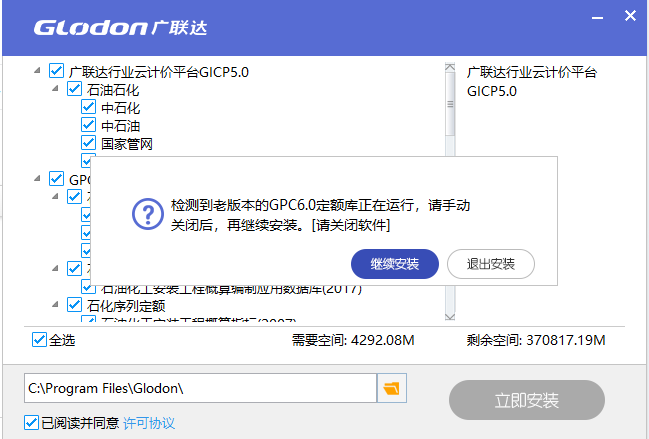Select the 中石化 tree item label
The height and width of the screenshot is (439, 649).
pos(120,108)
